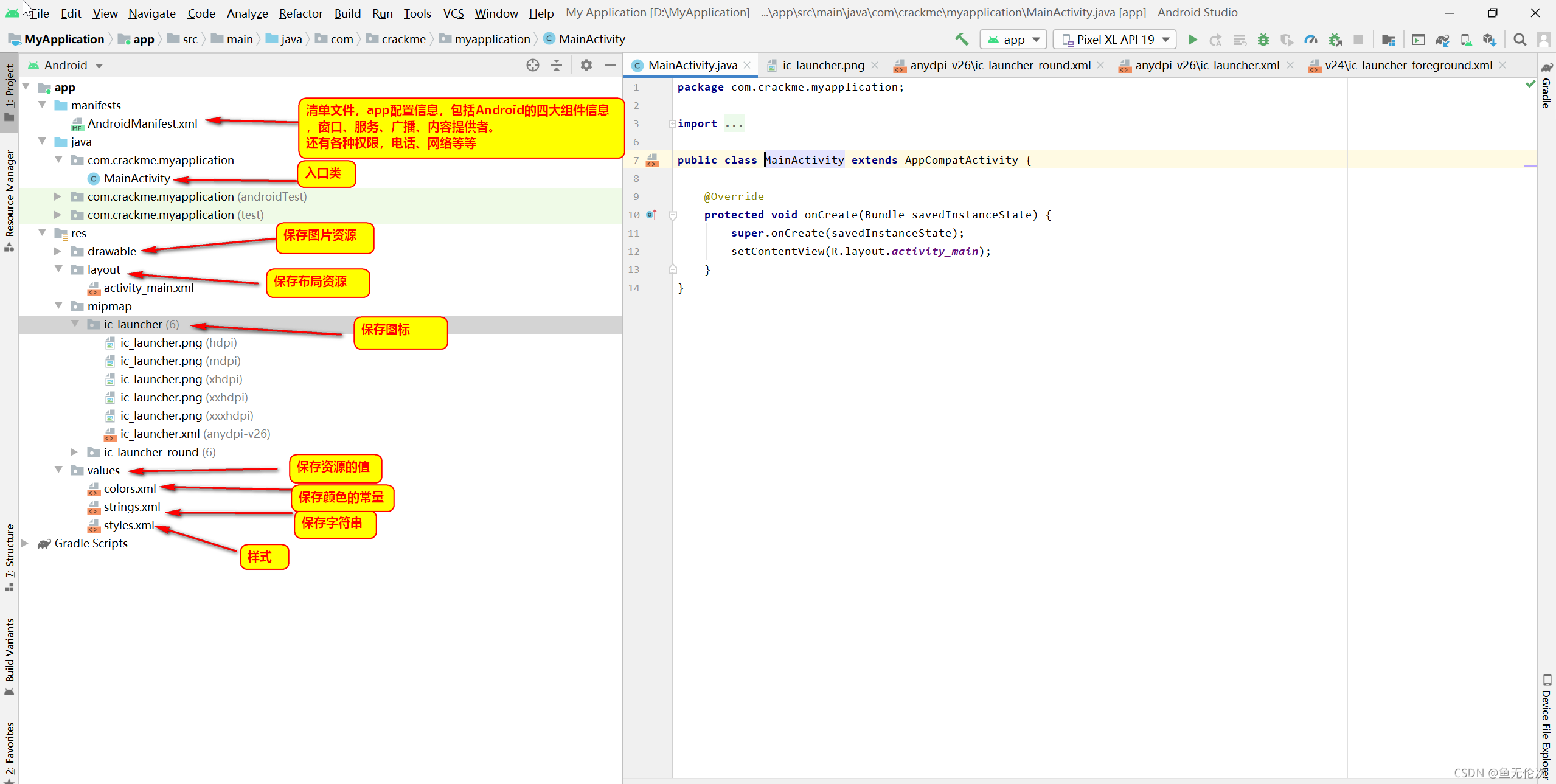
Task: Open the Profile app gauge icon
Action: point(1311,40)
